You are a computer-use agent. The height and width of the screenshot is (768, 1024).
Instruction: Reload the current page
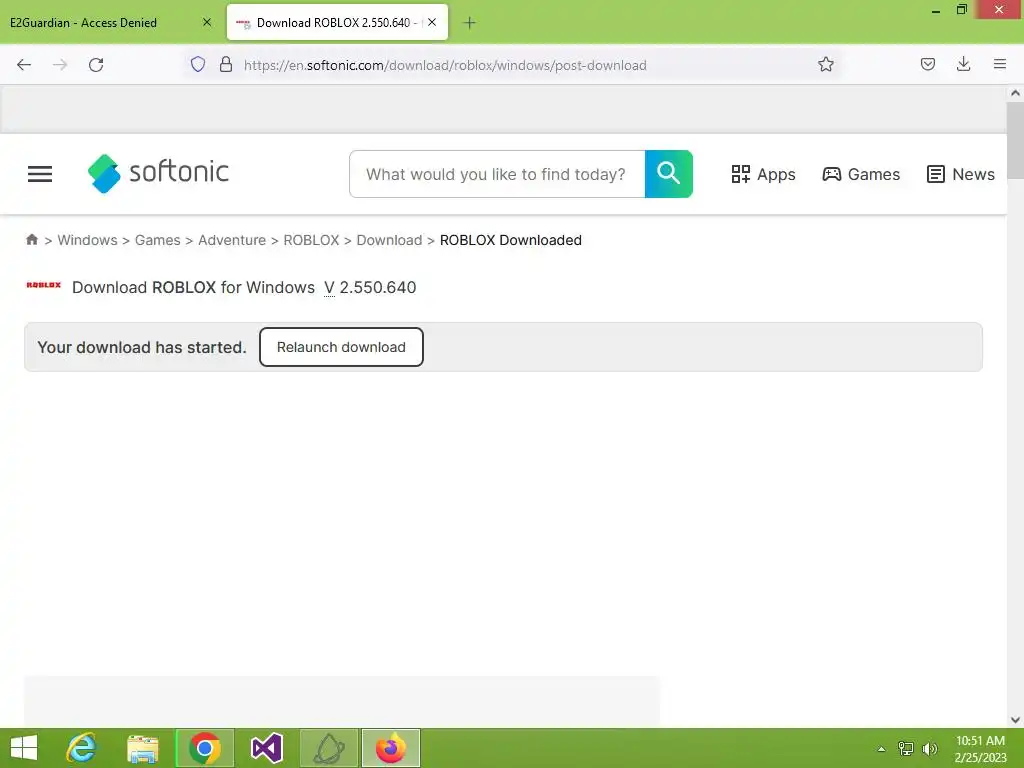[96, 65]
